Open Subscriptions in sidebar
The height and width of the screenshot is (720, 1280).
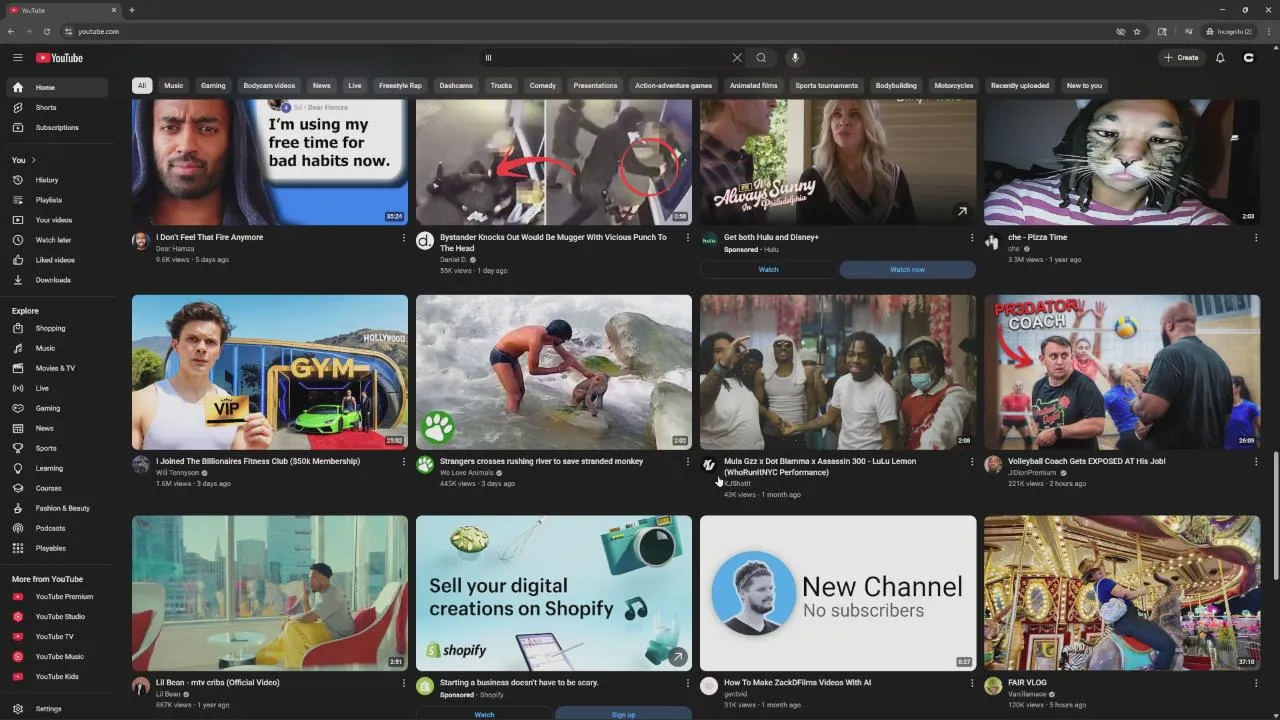click(x=55, y=127)
